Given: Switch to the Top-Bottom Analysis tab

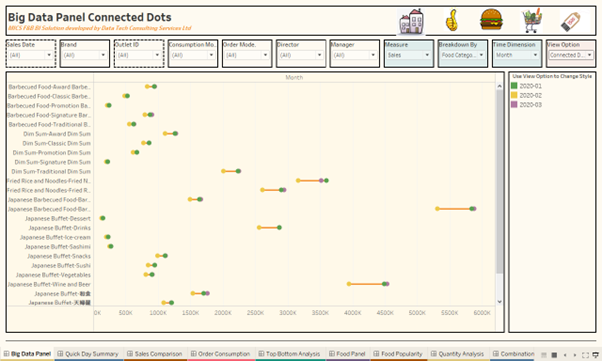Looking at the screenshot, I should point(289,354).
